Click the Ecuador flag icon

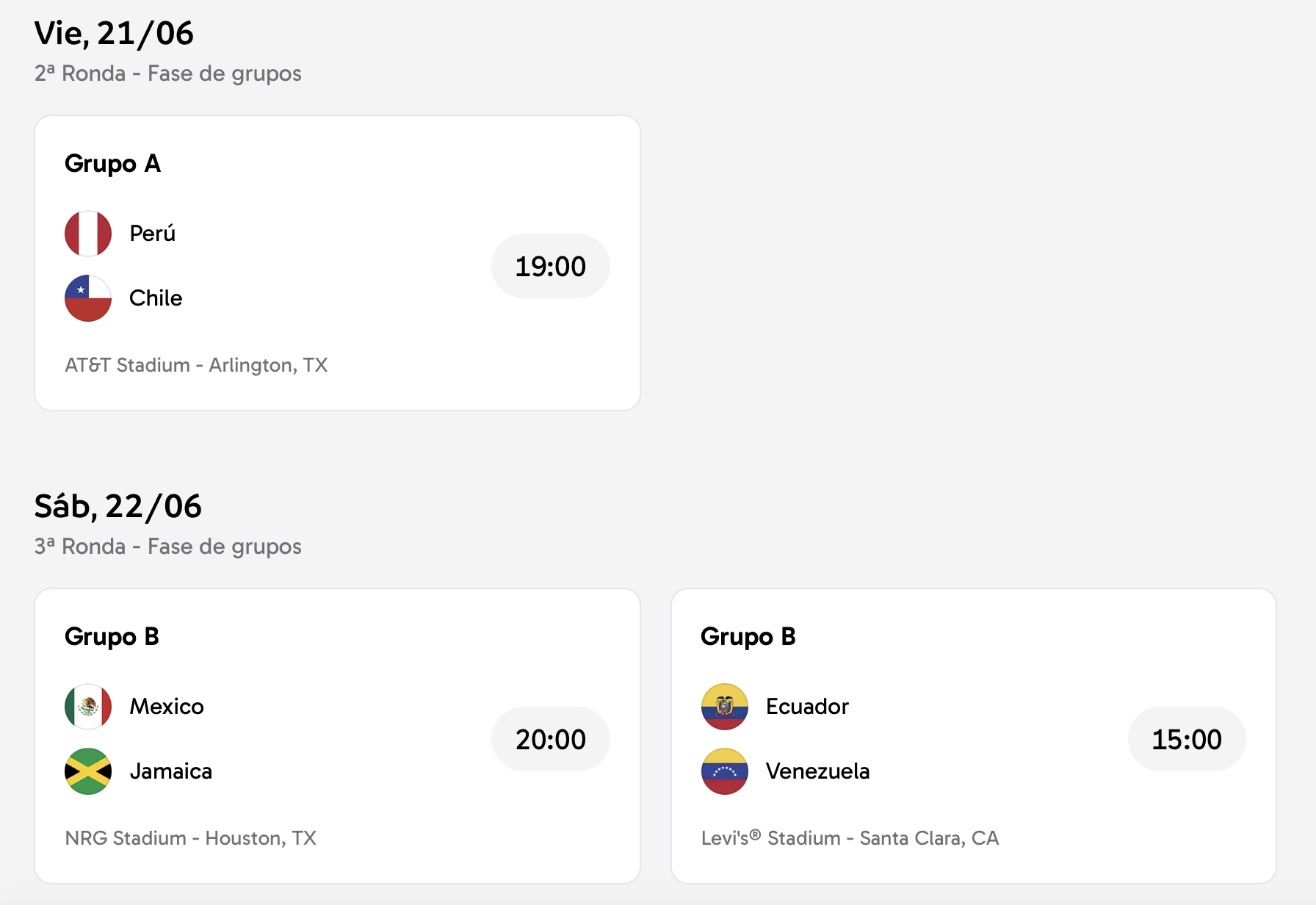[x=725, y=707]
